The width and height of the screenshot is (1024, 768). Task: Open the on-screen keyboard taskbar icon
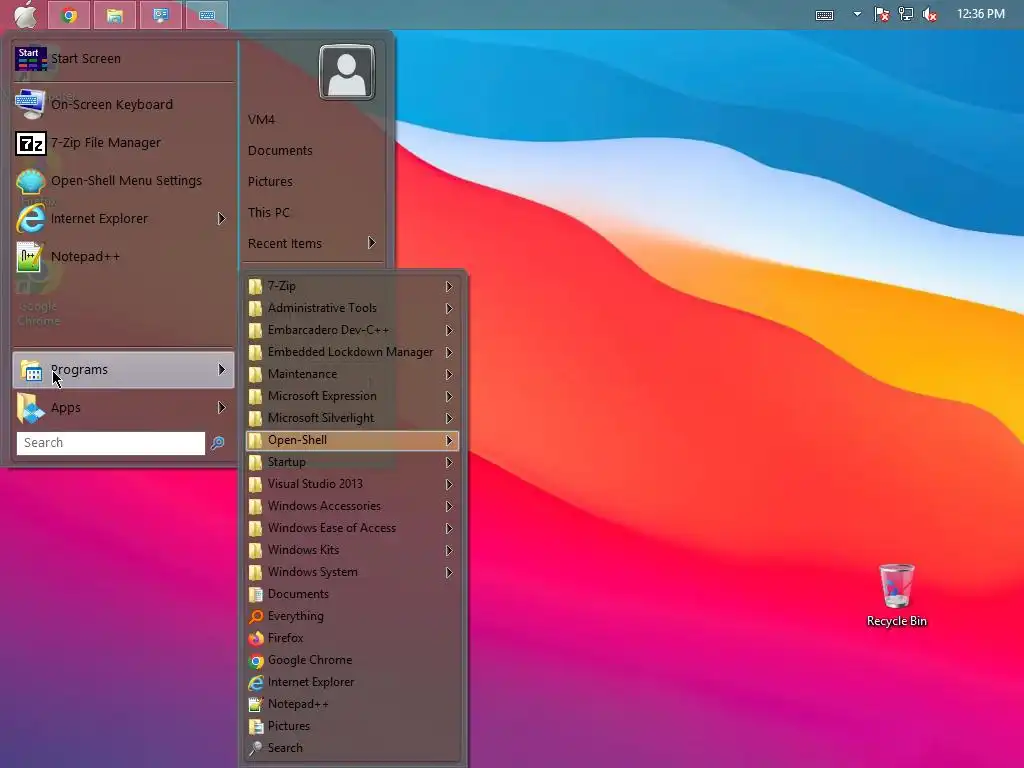tap(207, 15)
